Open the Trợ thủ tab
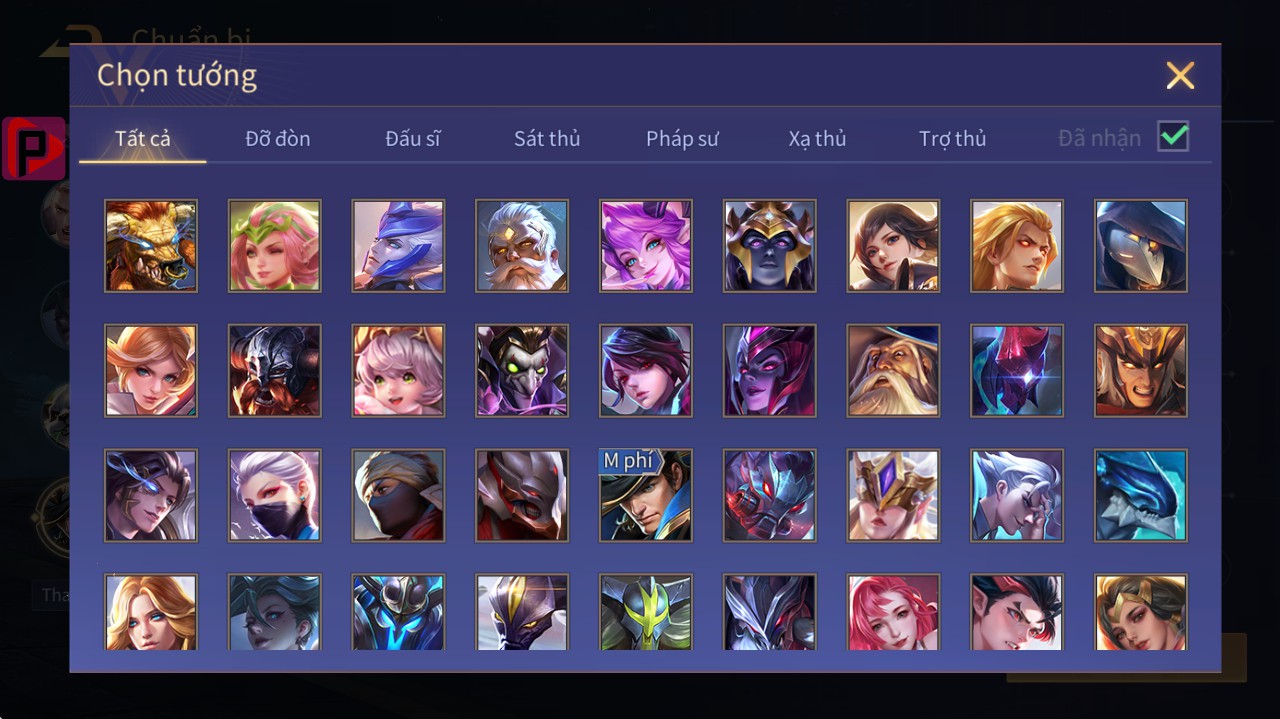 (x=953, y=138)
